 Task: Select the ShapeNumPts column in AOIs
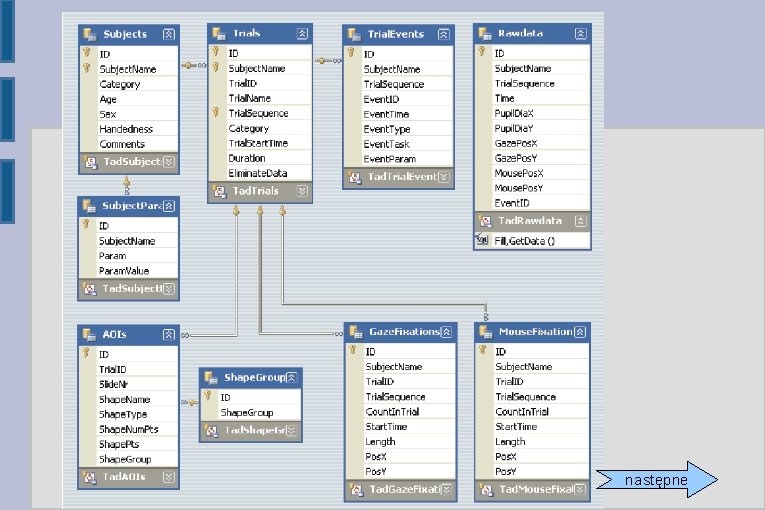(129, 429)
